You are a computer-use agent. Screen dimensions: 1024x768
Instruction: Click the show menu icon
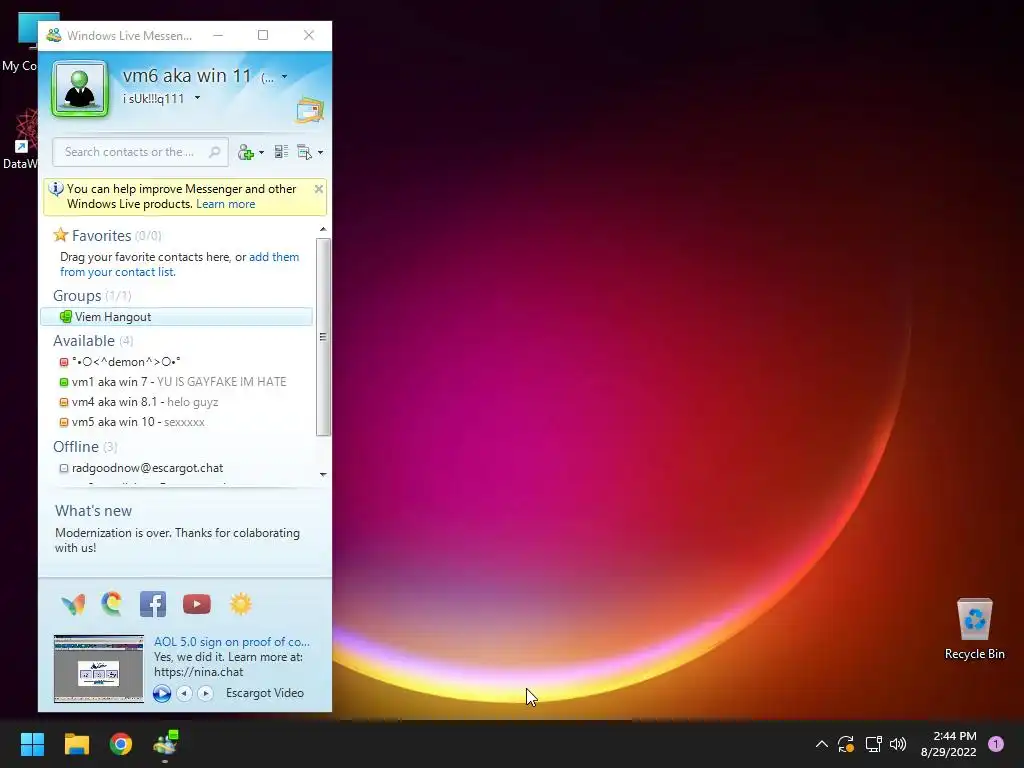[304, 152]
